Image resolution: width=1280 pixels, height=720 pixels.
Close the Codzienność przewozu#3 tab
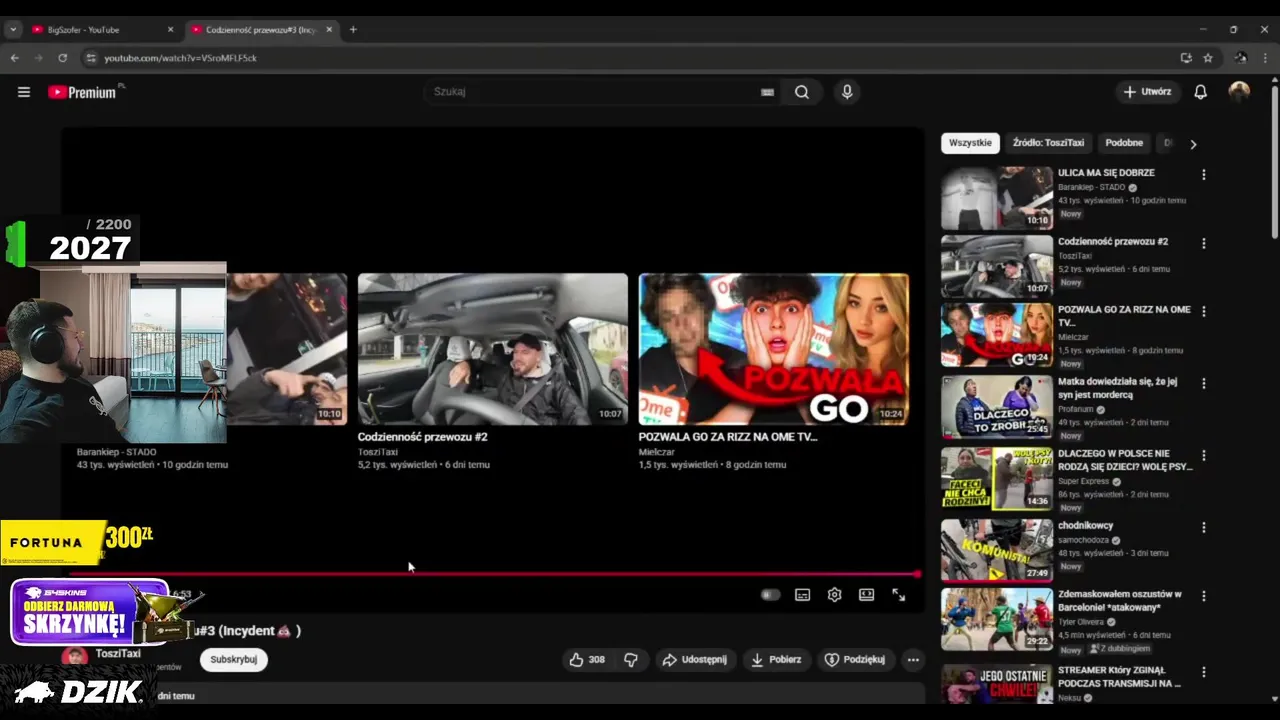tap(329, 30)
